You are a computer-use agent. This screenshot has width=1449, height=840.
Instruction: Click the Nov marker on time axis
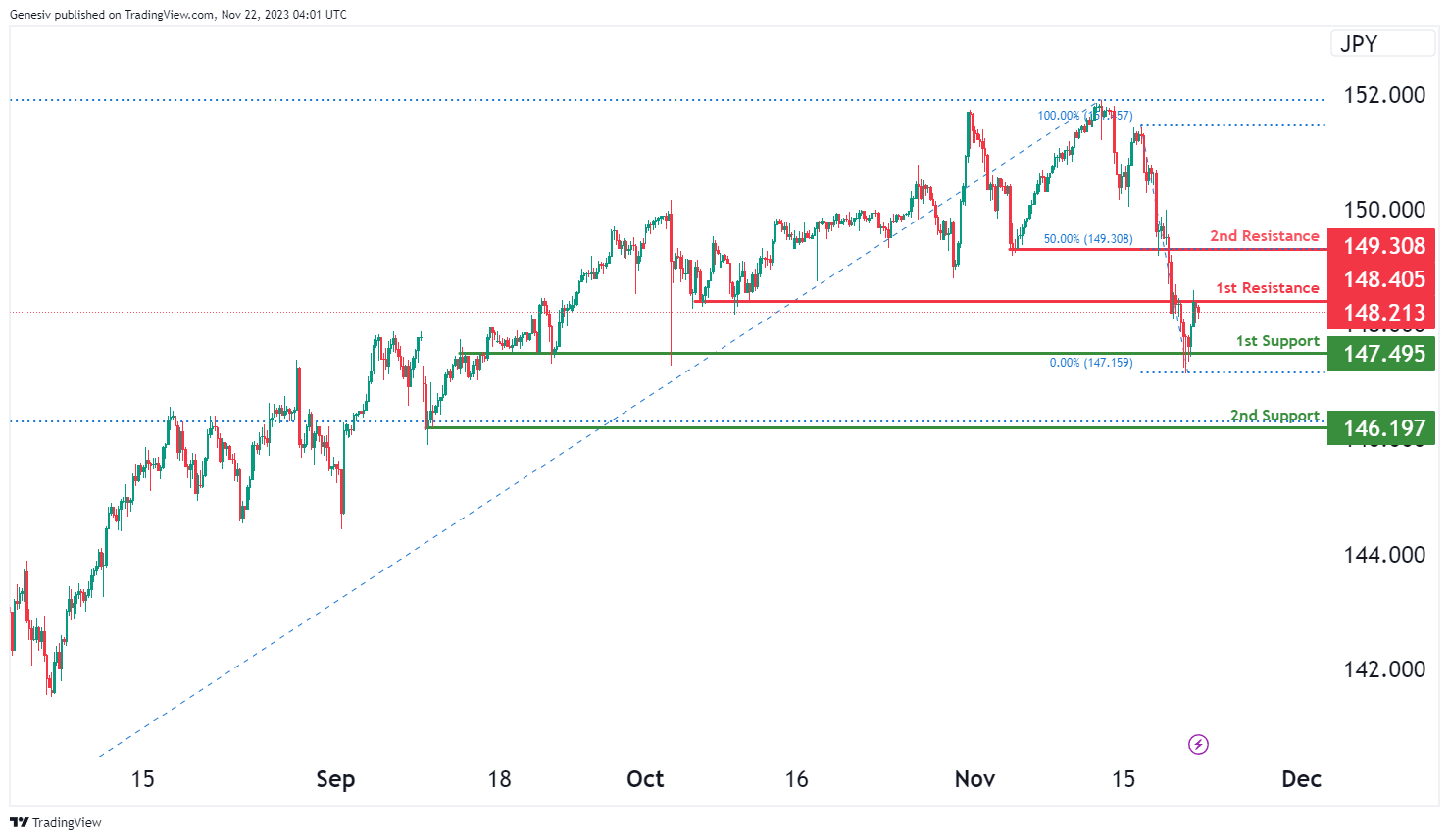[x=974, y=779]
